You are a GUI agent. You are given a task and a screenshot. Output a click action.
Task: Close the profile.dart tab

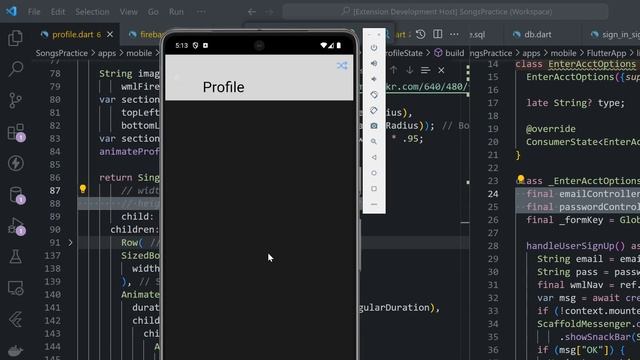point(110,35)
